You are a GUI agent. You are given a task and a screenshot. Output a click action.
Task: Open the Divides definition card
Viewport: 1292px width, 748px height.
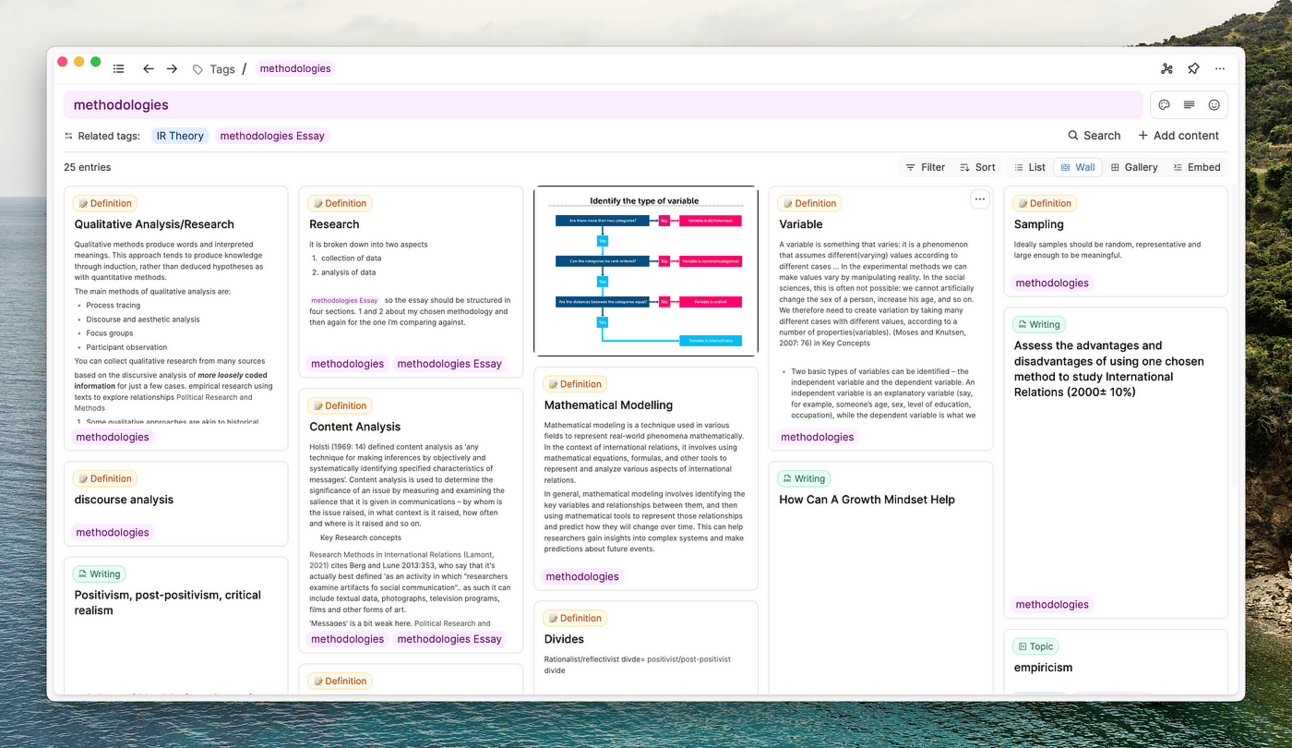[x=646, y=648]
